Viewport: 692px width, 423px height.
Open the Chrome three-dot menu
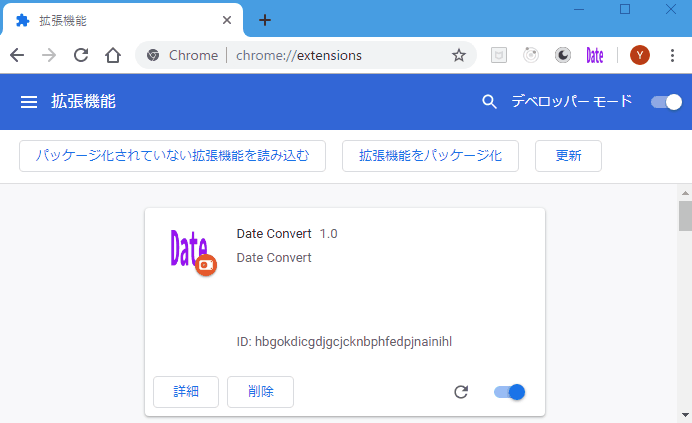pos(672,55)
